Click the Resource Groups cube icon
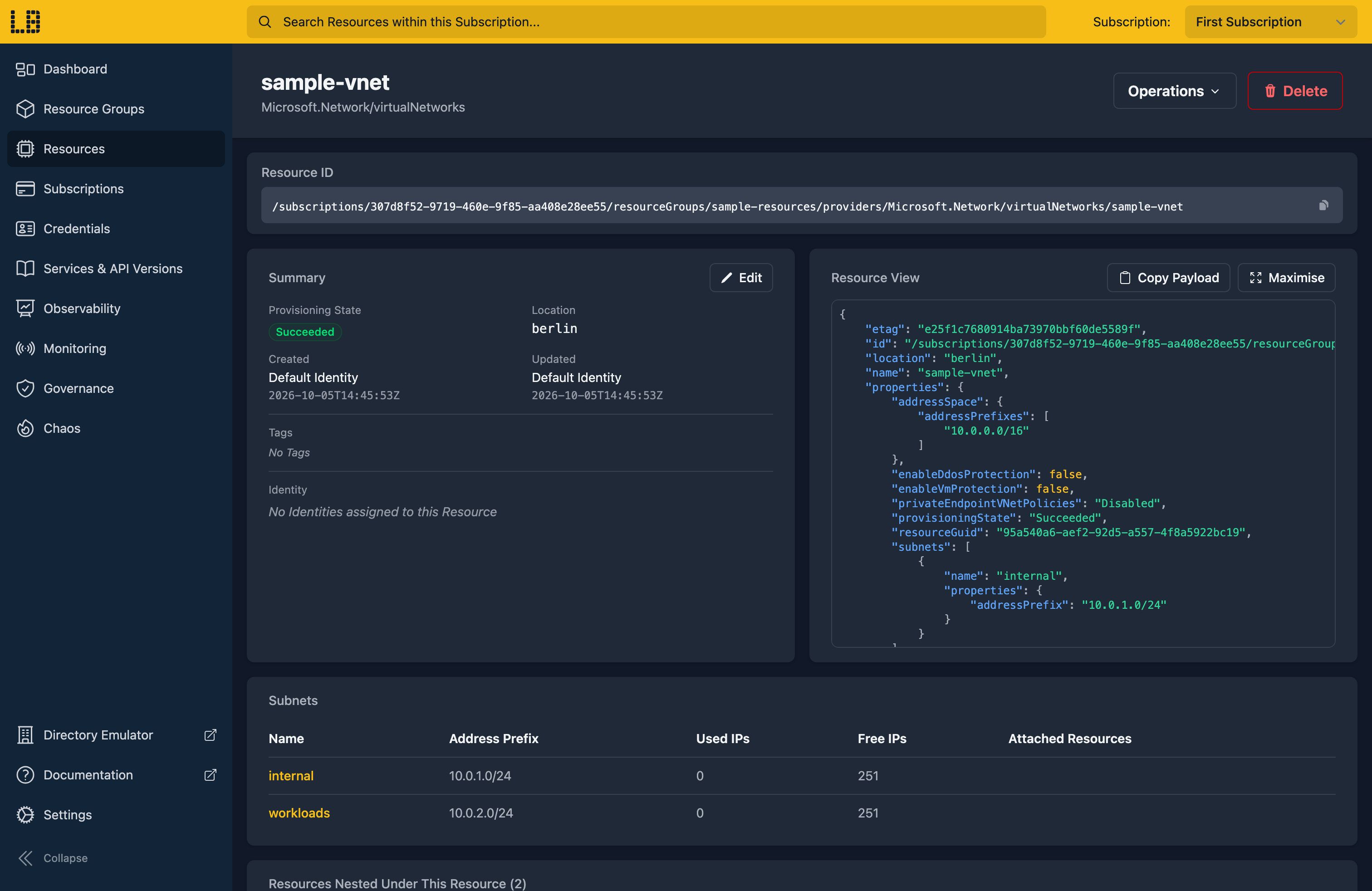 point(25,109)
